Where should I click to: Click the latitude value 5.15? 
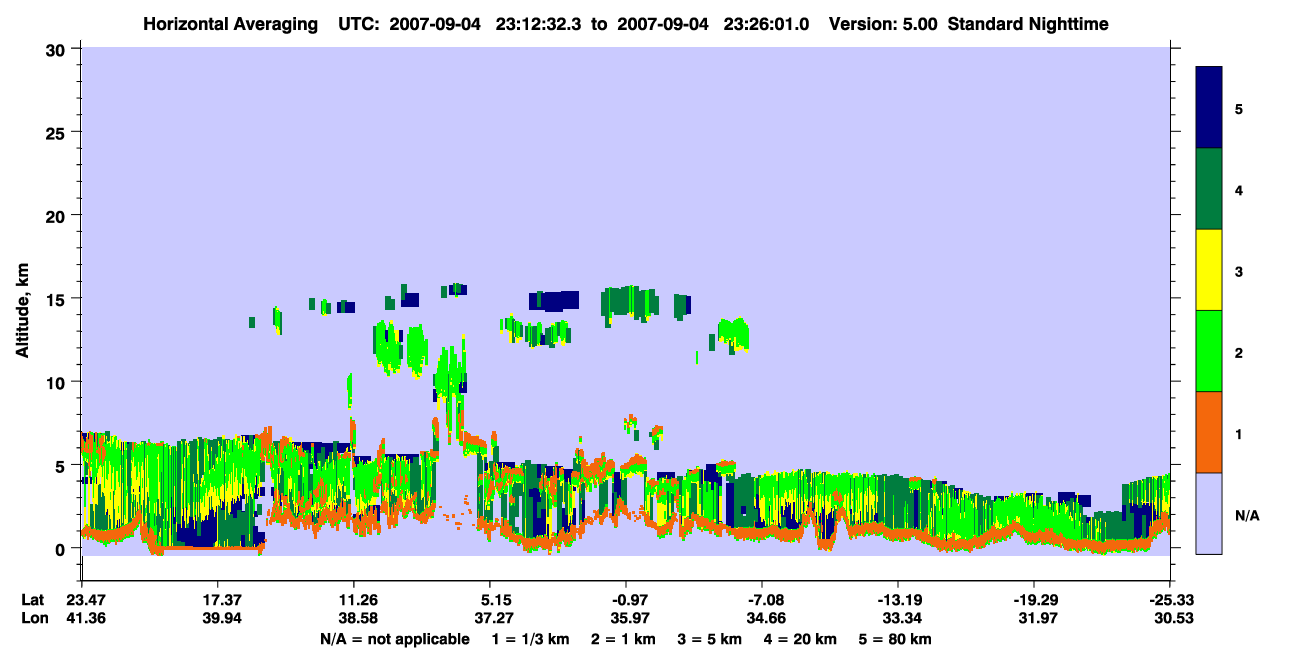490,600
